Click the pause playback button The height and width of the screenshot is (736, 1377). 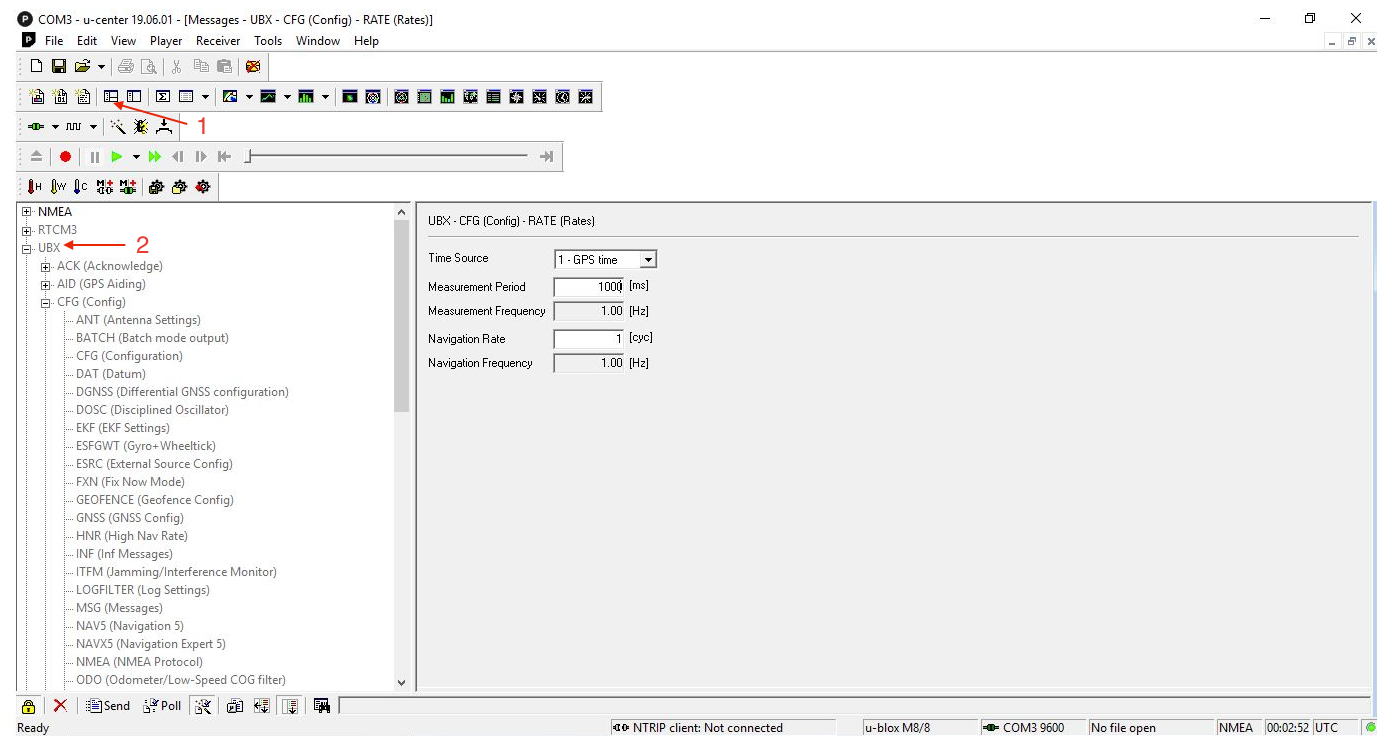94,157
